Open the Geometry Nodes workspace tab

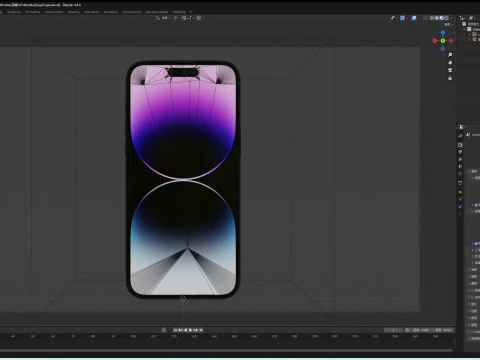[x=157, y=12]
